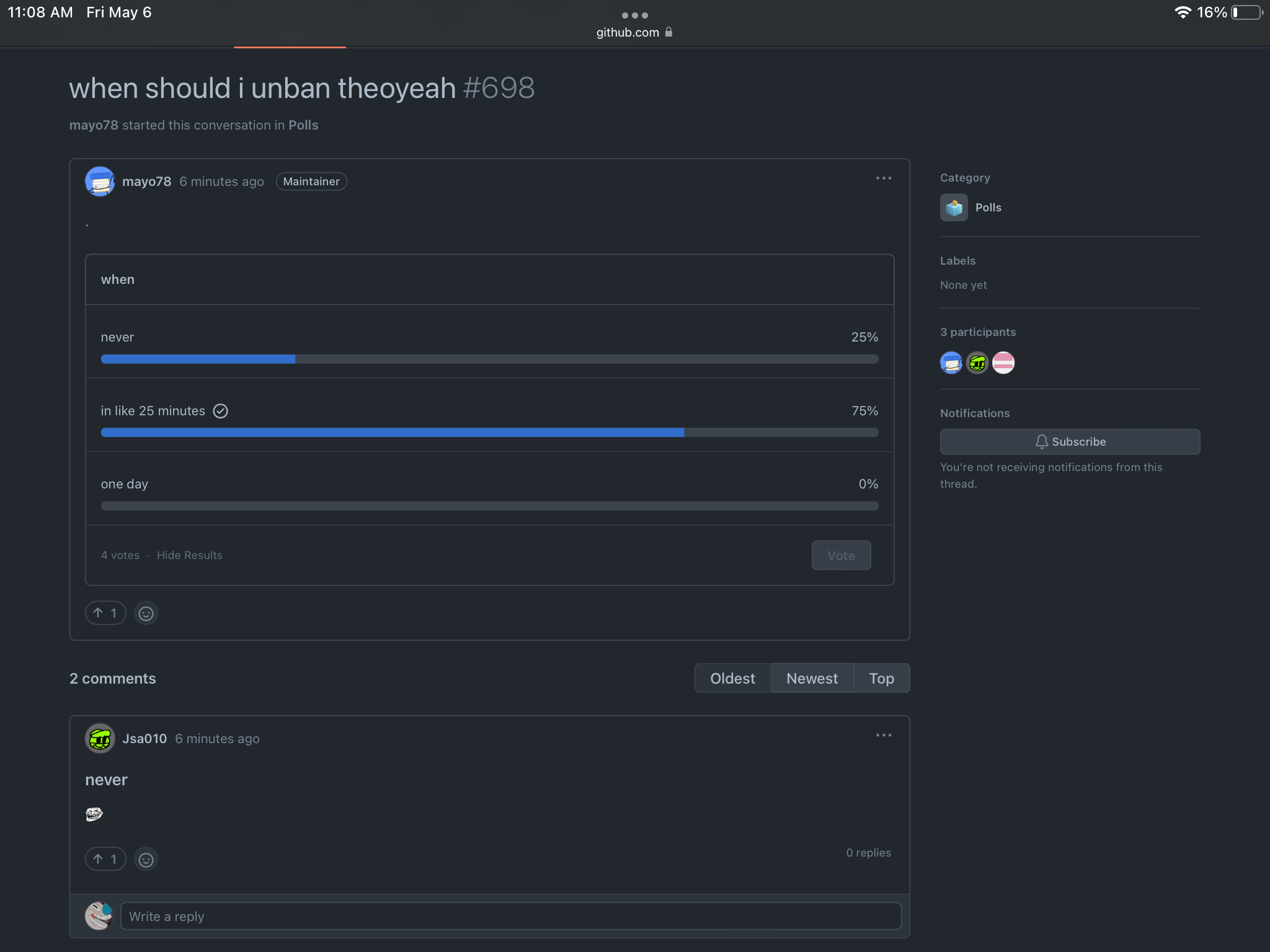Viewport: 1270px width, 952px height.
Task: Tap the three dots at top of browser
Action: (635, 15)
